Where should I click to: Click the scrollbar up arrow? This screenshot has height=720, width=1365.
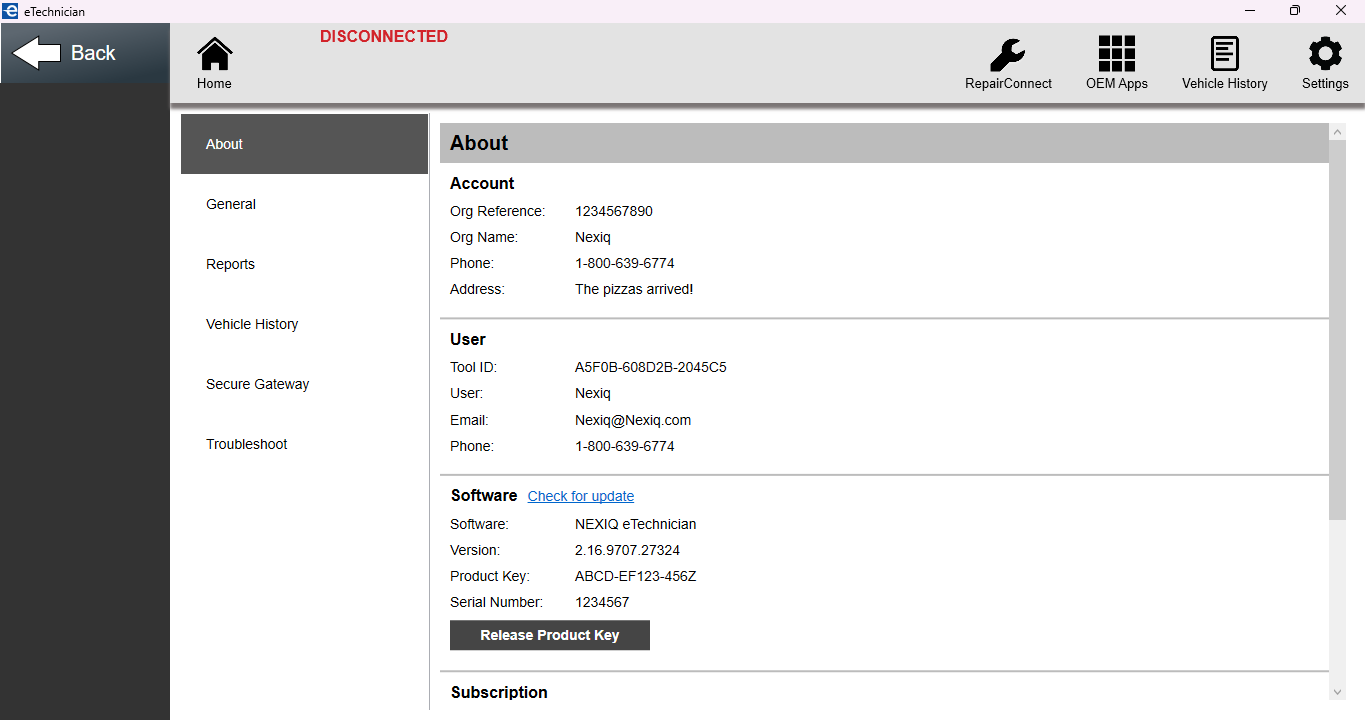1338,131
